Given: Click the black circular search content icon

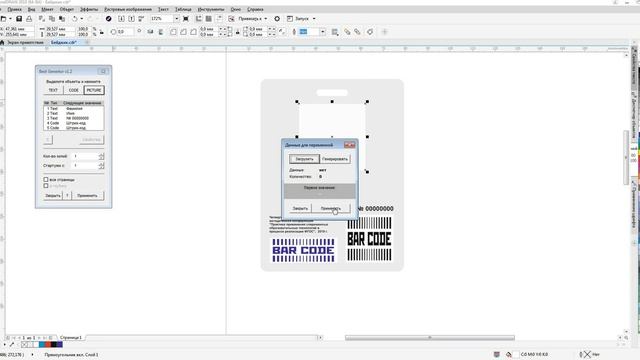Looking at the screenshot, I should (x=109, y=19).
